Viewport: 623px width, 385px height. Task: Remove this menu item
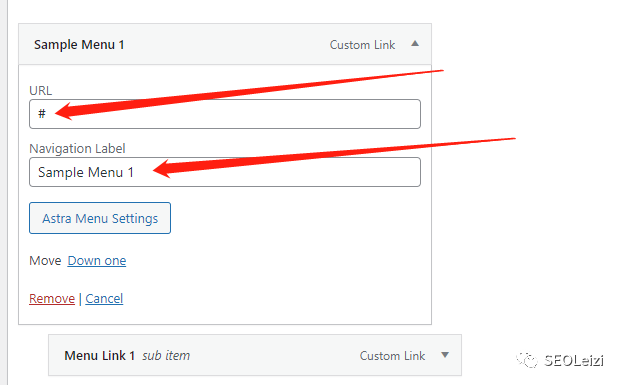click(52, 298)
